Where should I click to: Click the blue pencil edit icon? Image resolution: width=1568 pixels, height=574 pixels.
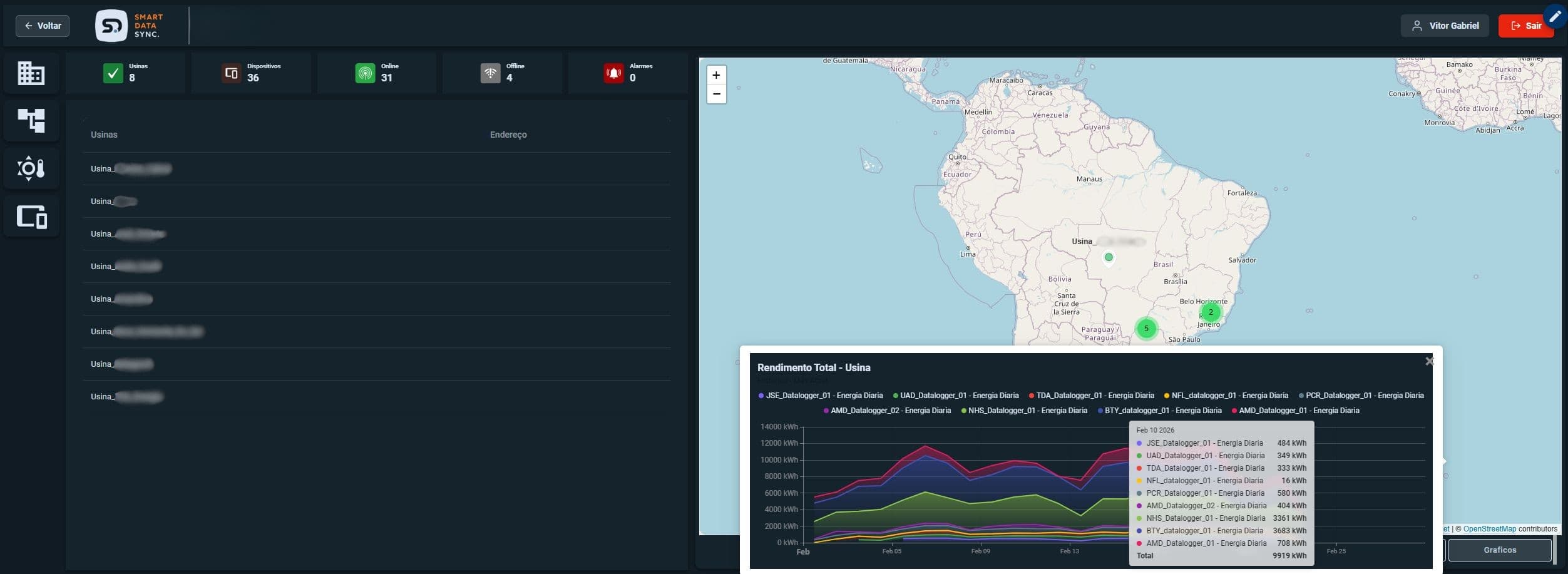tap(1555, 16)
